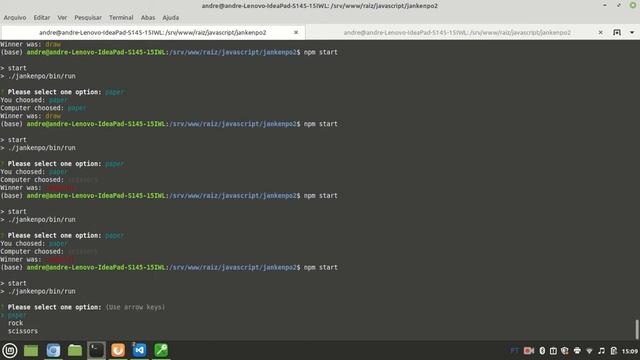Open the Wi-Fi network tray icon
Image resolution: width=640 pixels, height=360 pixels.
tap(589, 351)
